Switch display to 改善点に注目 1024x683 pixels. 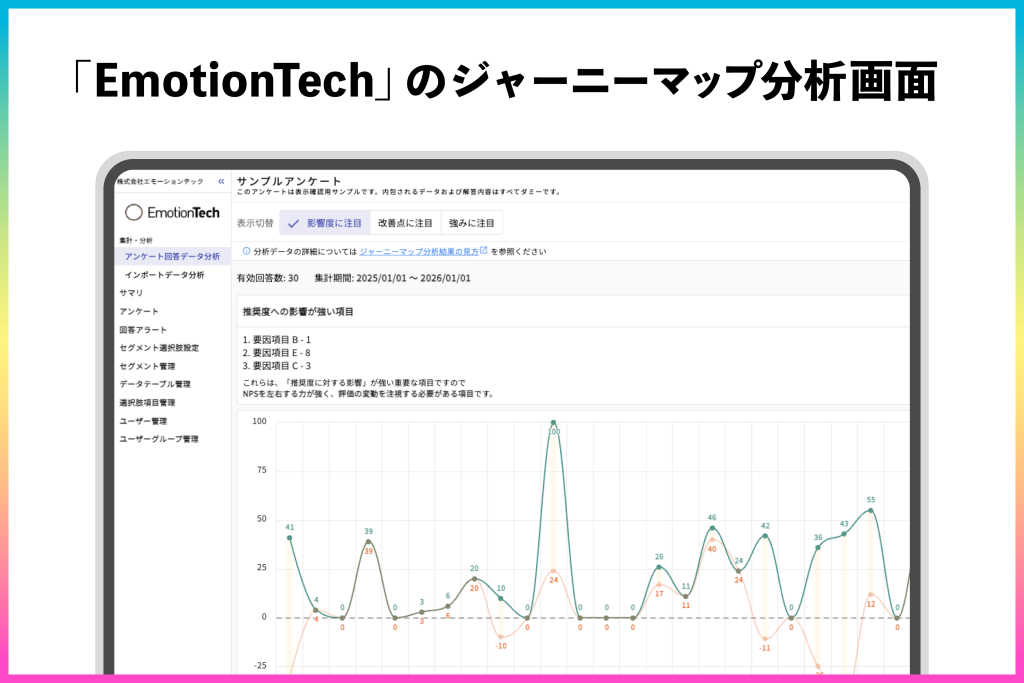click(x=405, y=223)
